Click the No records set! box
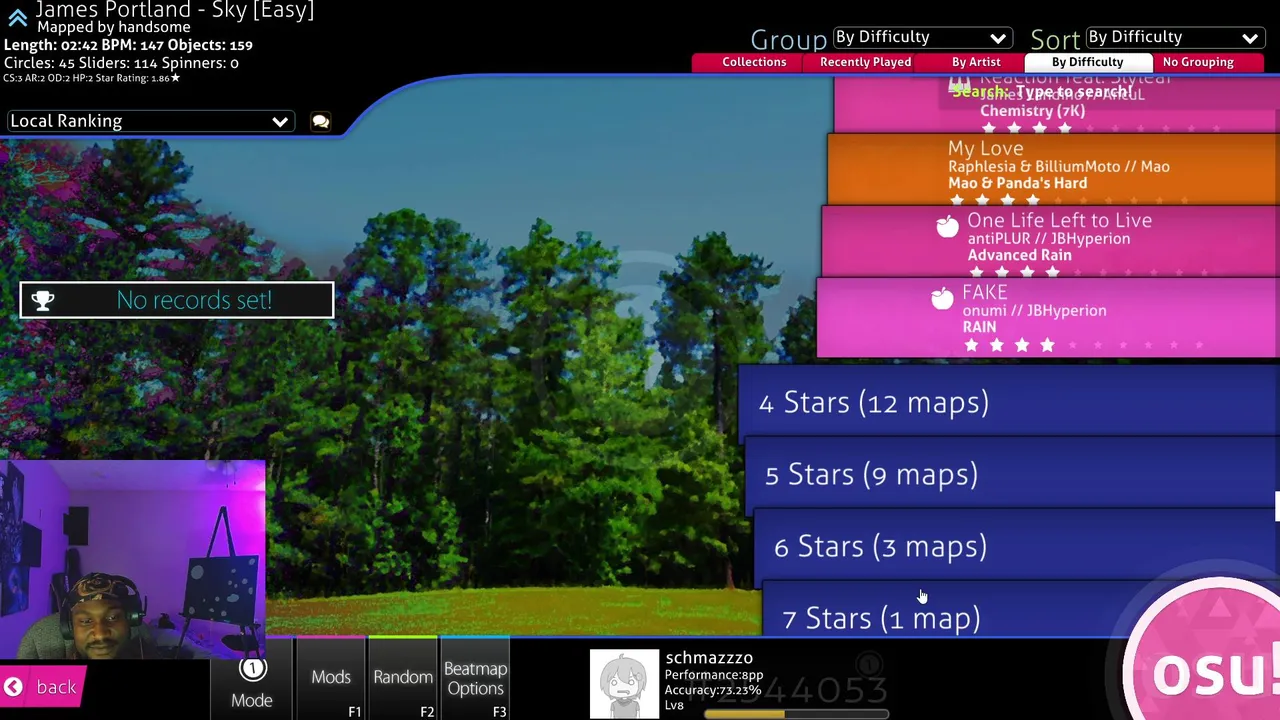Screen dimensions: 1280x720 [x=177, y=300]
